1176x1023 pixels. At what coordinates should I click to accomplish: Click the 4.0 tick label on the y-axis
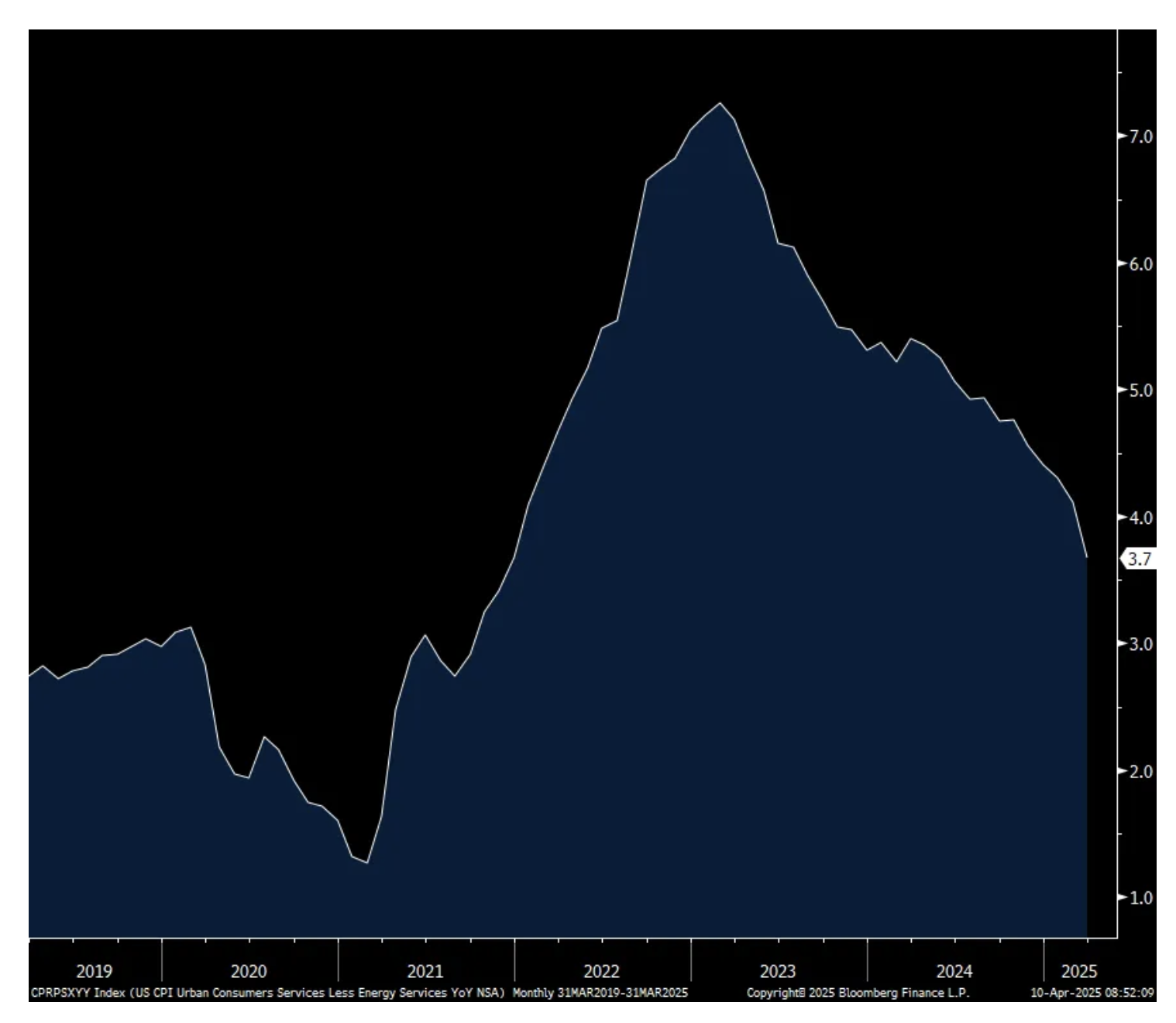(1140, 518)
